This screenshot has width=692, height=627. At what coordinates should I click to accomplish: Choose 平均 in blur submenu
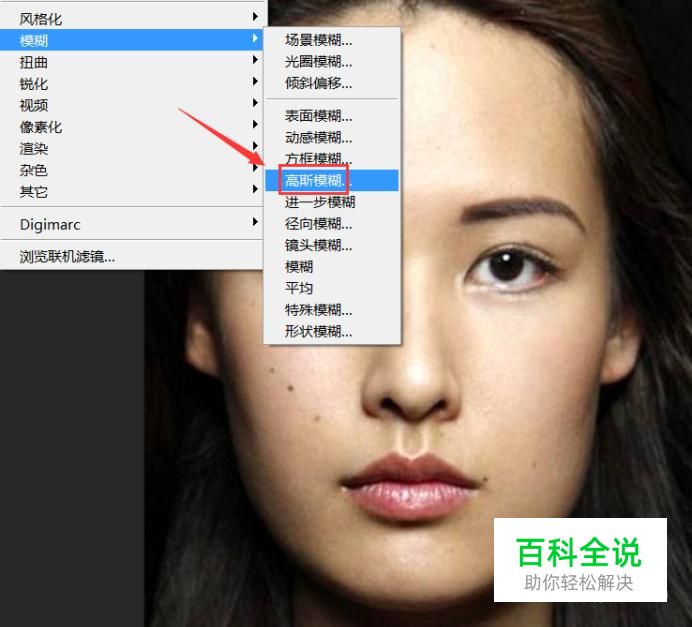click(x=332, y=288)
